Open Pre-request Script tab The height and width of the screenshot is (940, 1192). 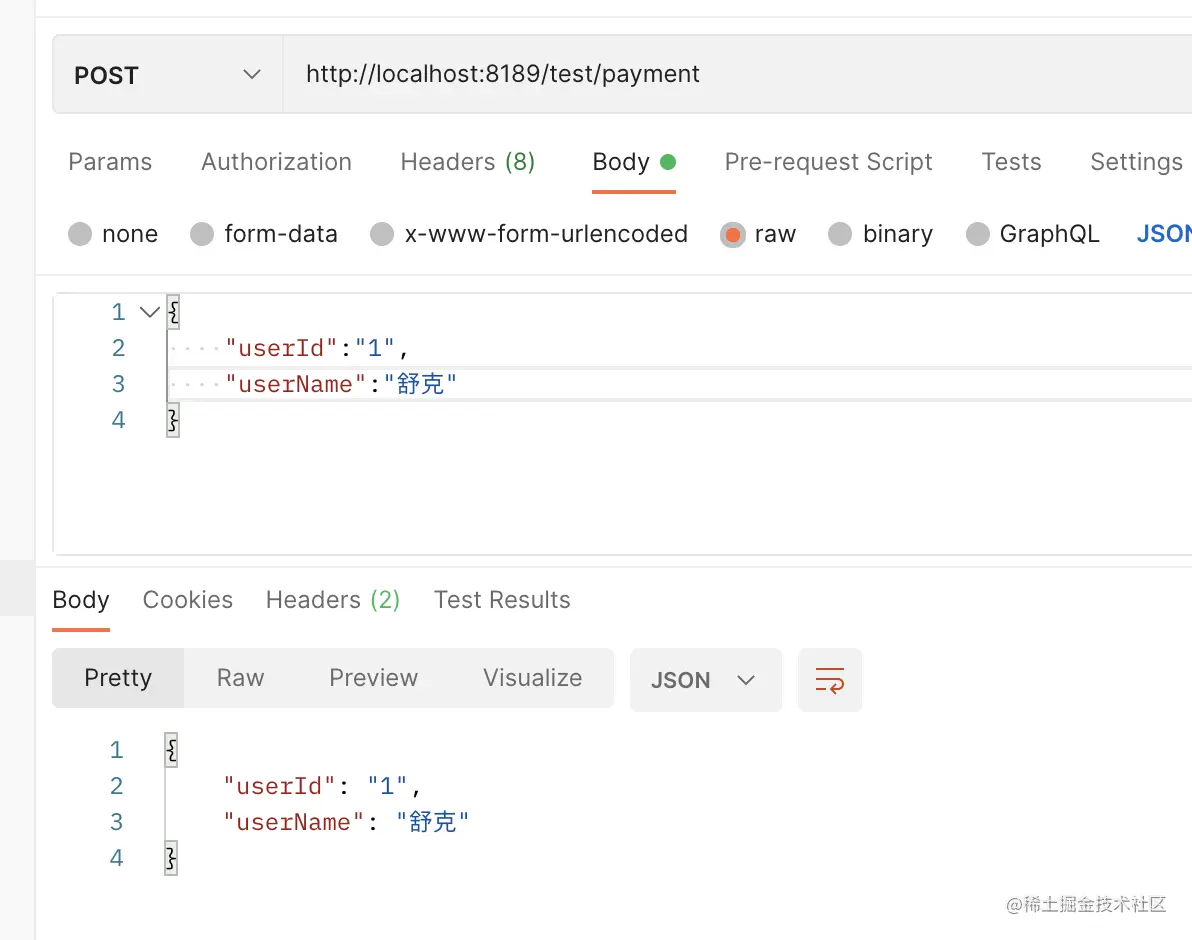828,162
